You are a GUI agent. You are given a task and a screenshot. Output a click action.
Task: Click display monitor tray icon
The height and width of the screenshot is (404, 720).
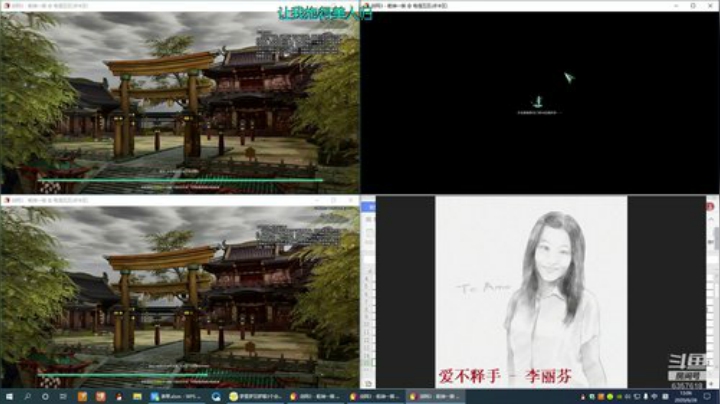(x=636, y=397)
